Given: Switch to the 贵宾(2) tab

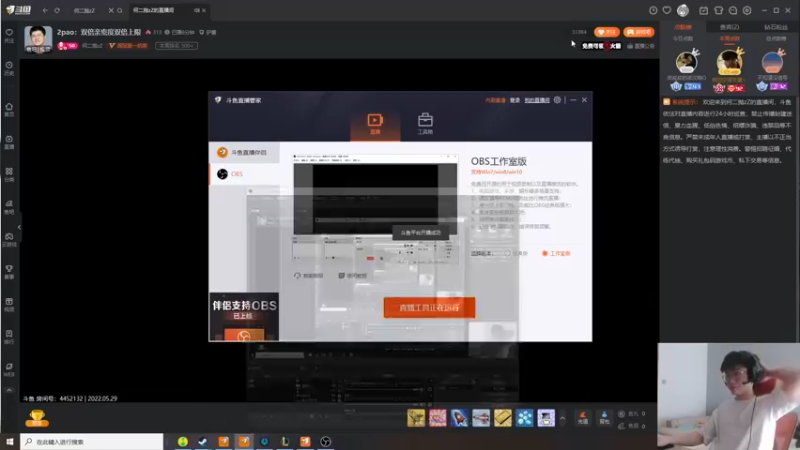Looking at the screenshot, I should (x=729, y=27).
